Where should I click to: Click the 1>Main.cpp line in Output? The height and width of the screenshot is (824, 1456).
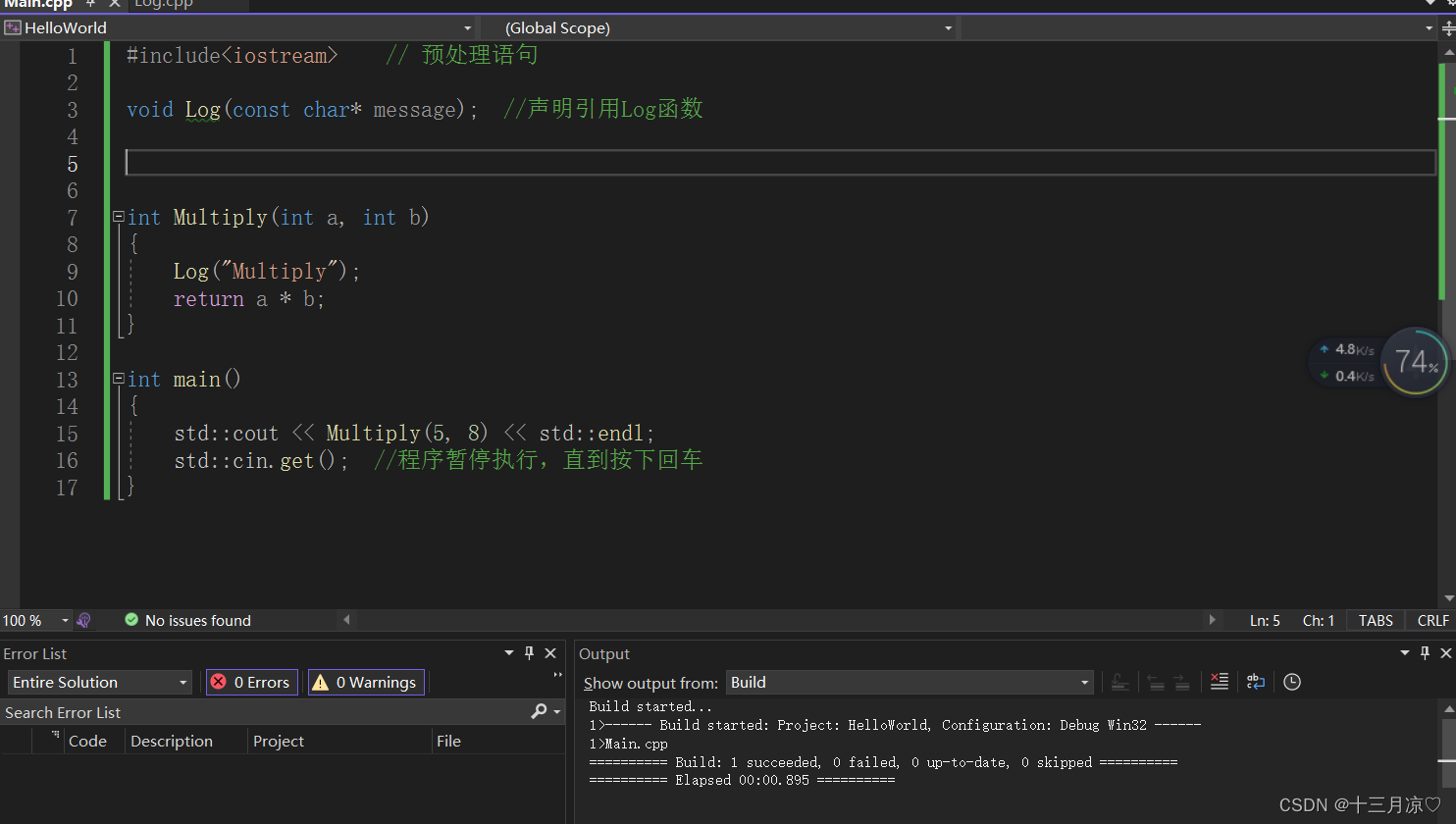[628, 744]
